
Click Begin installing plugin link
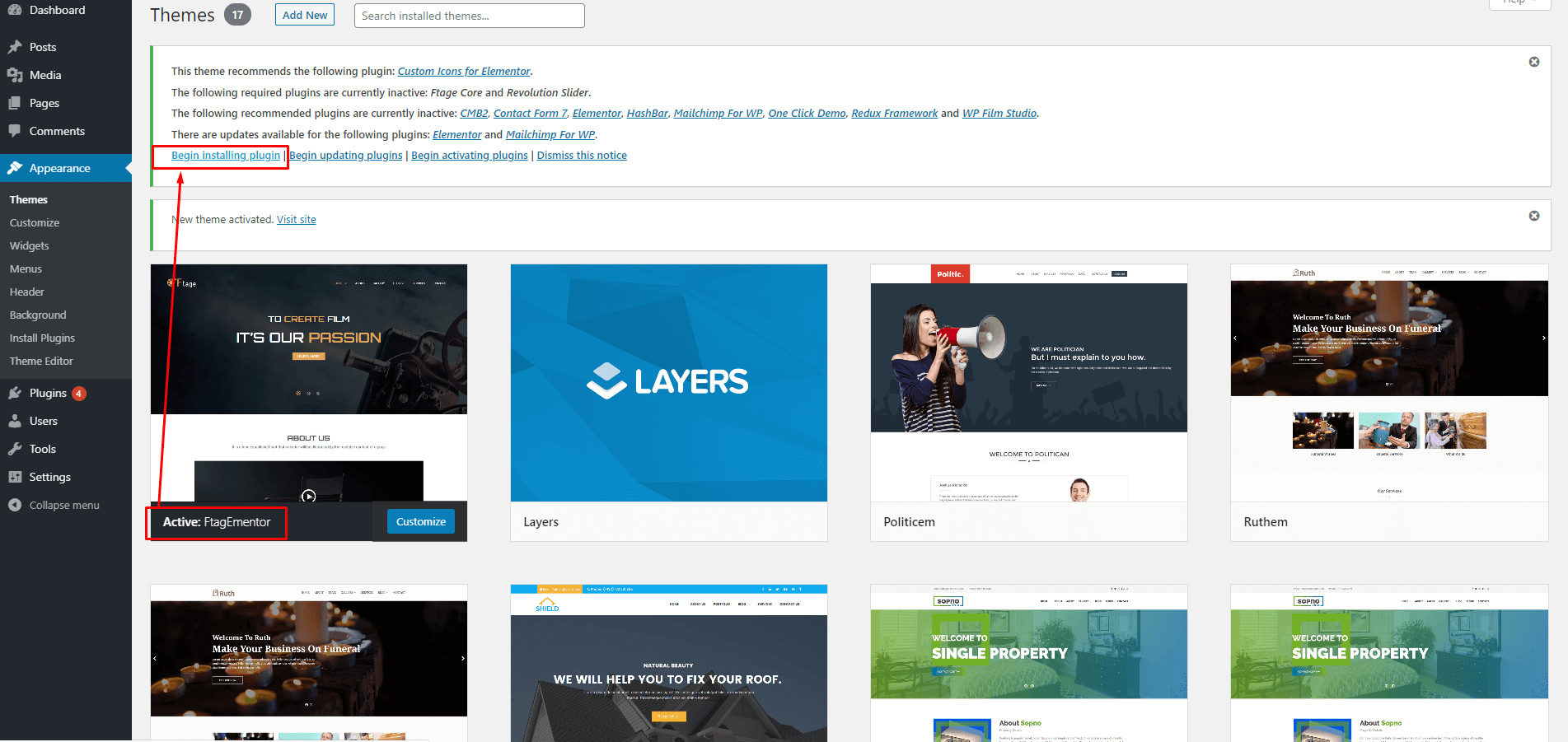[x=226, y=156]
